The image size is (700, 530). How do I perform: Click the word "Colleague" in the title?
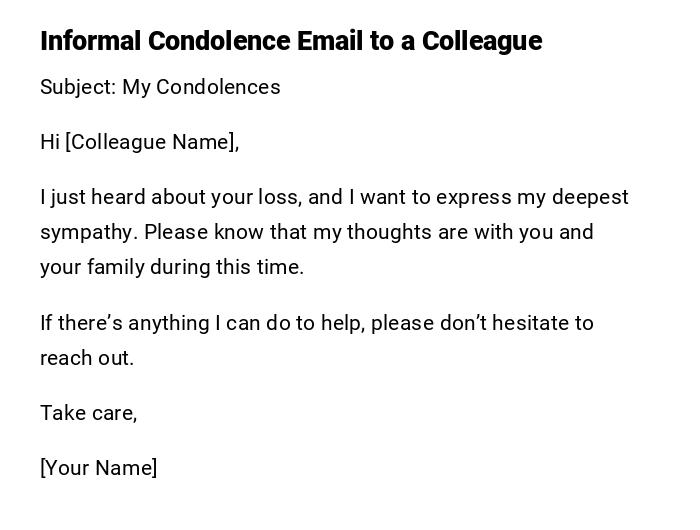(x=481, y=41)
